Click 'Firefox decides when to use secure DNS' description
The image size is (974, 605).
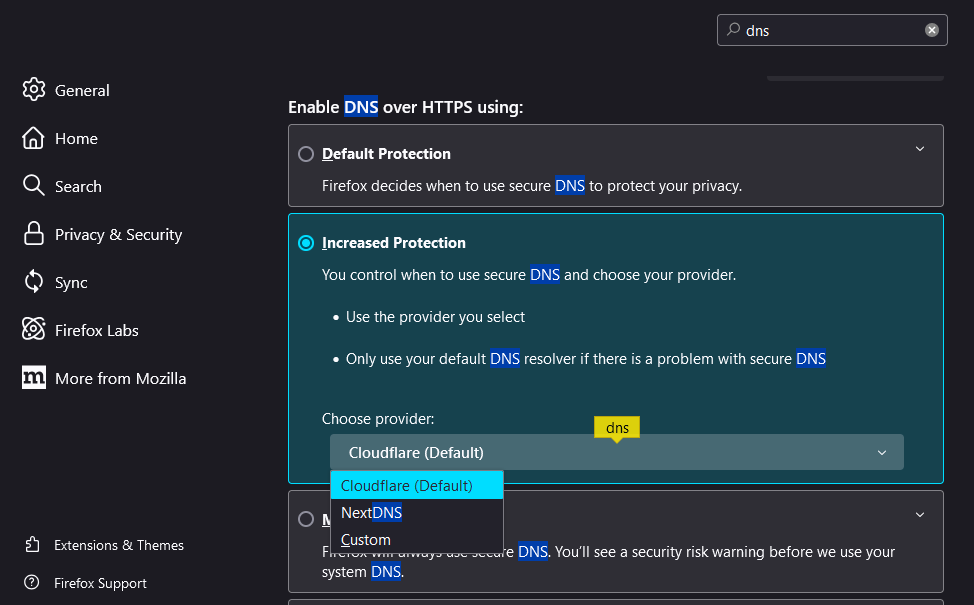tap(532, 186)
